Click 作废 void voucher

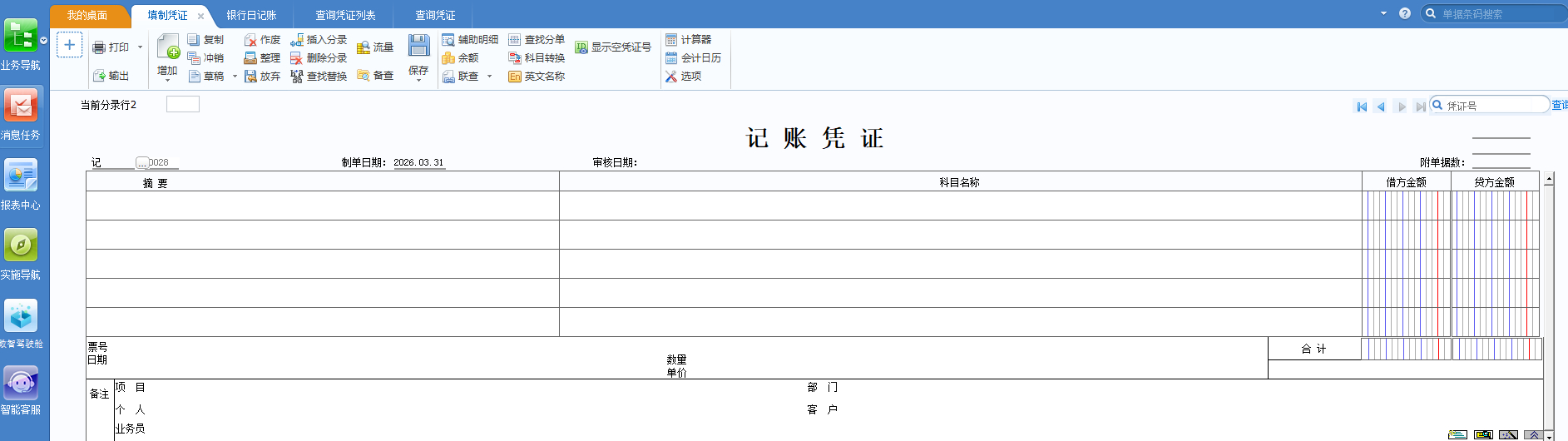click(263, 39)
